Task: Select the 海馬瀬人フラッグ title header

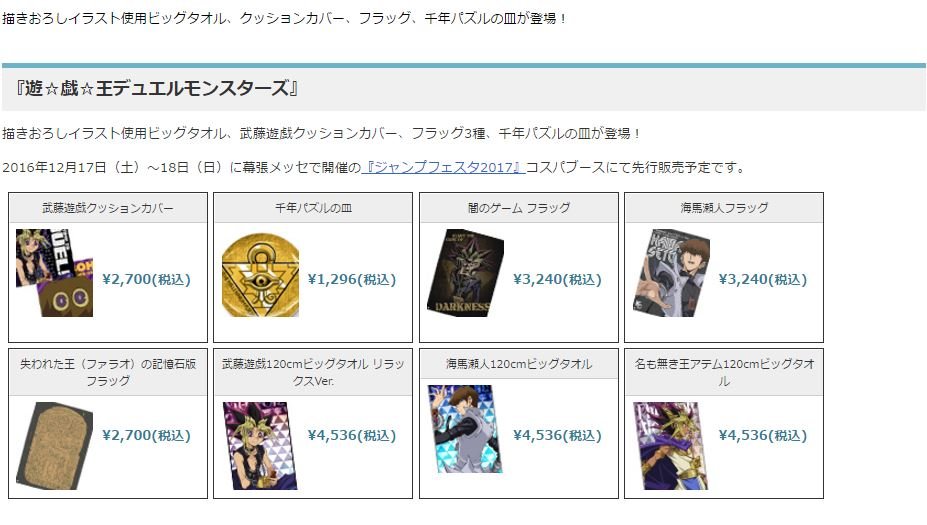Action: tap(724, 208)
